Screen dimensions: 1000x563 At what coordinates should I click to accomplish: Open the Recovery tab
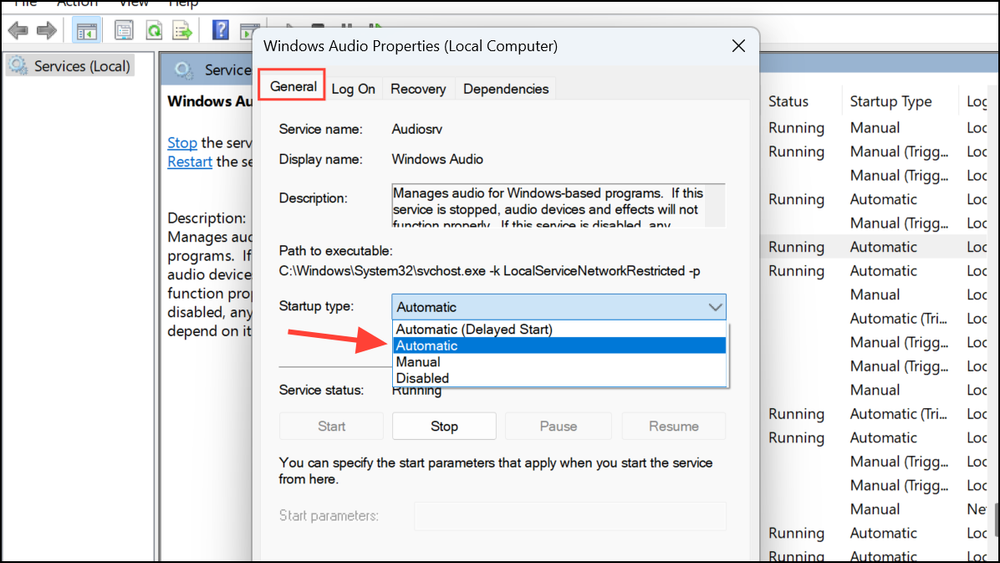418,89
